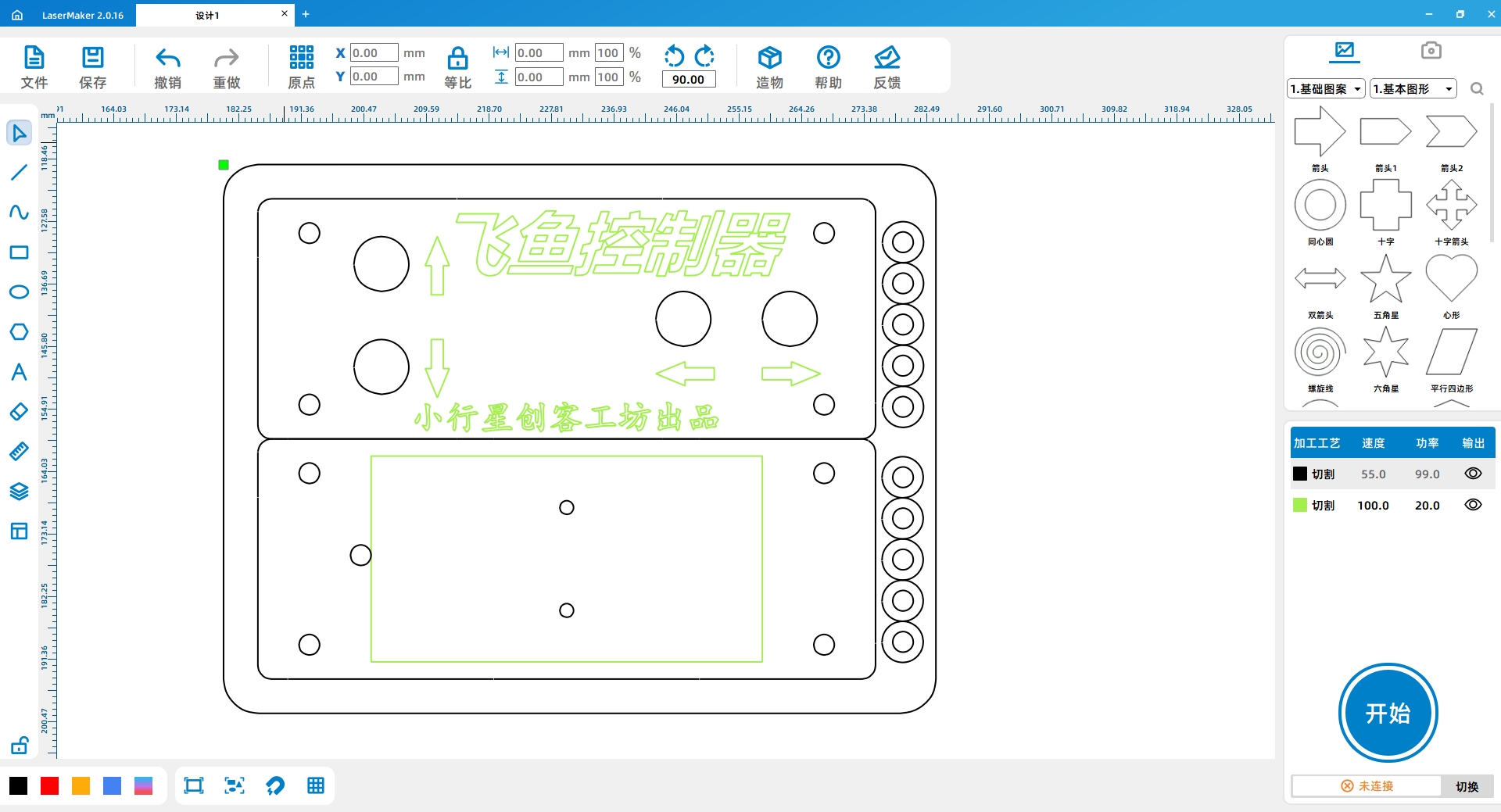This screenshot has width=1501, height=812.
Task: Select the ruler measure tool
Action: point(19,452)
